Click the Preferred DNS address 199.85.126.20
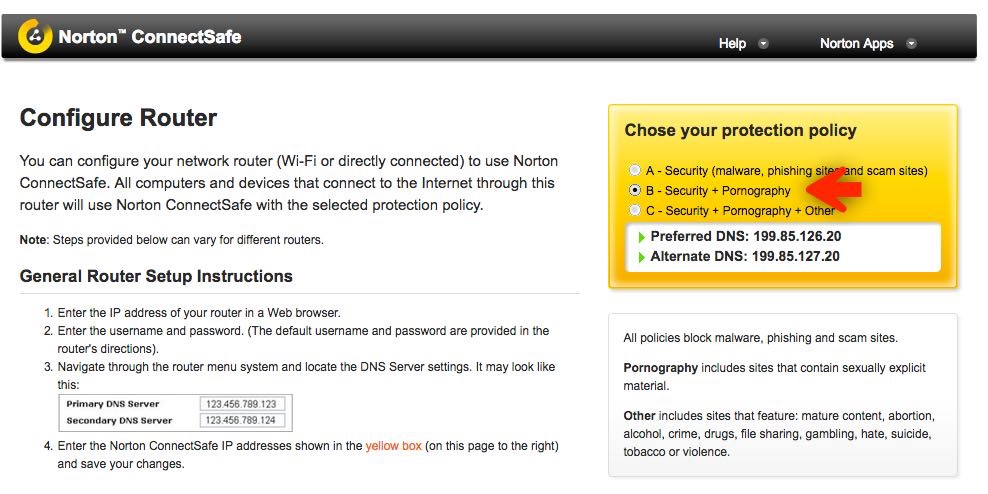988x494 pixels. point(796,237)
